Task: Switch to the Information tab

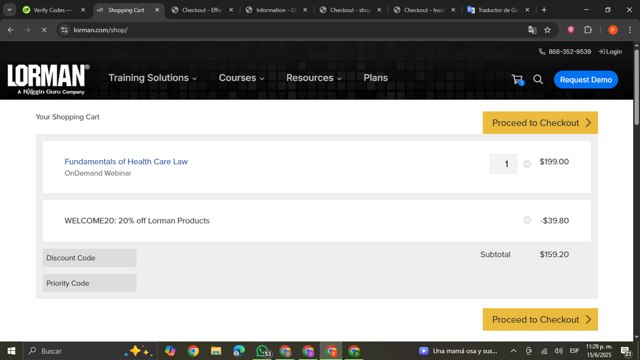Action: (276, 10)
